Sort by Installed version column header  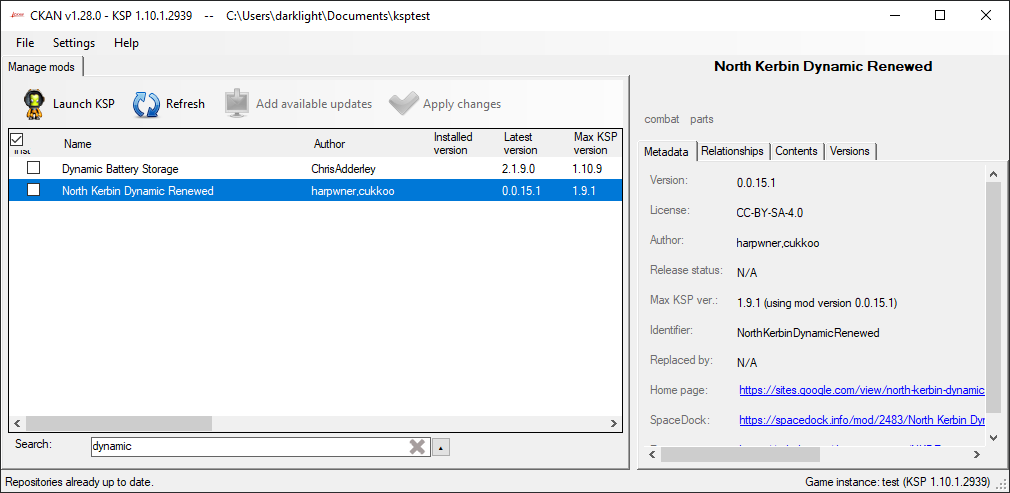(x=453, y=143)
